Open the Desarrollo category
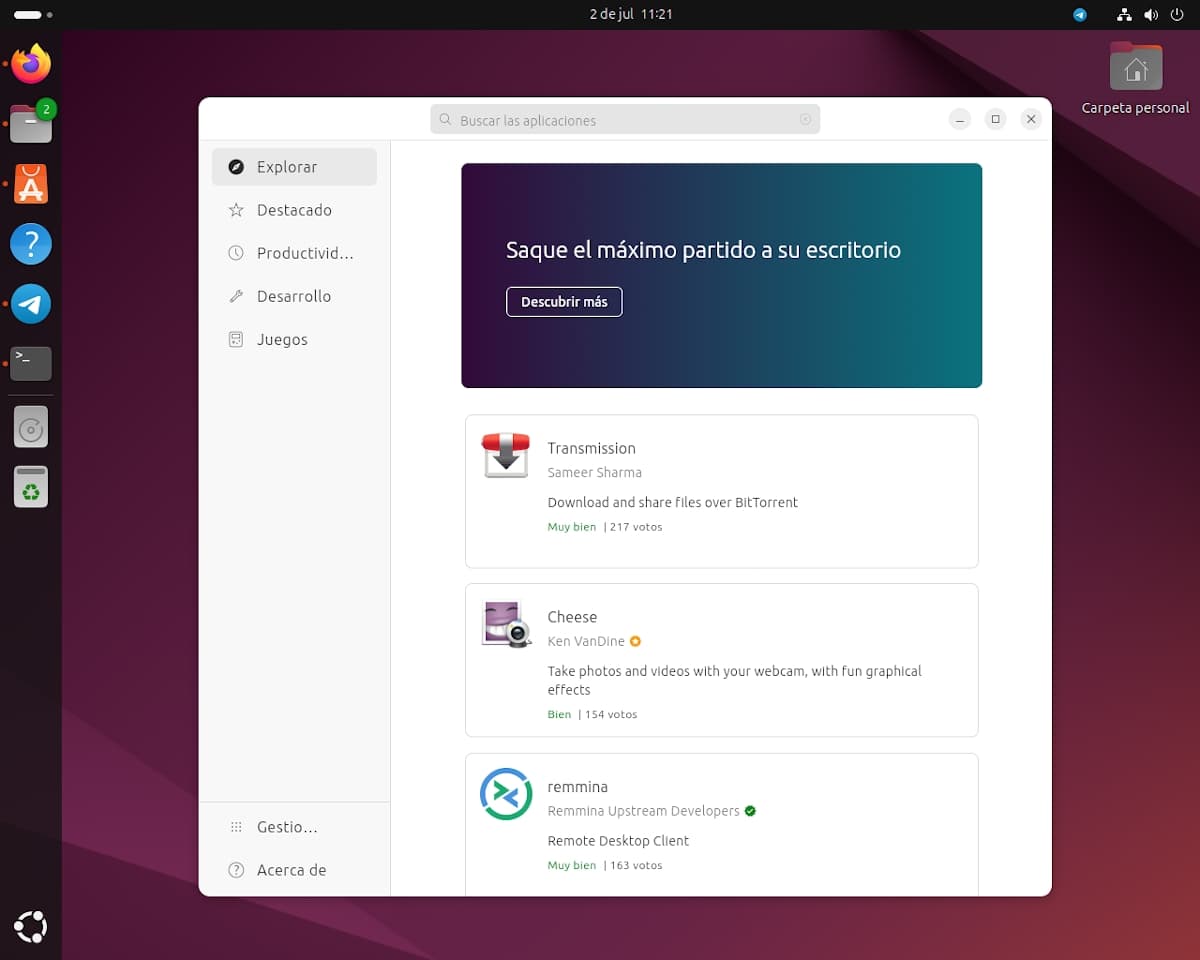This screenshot has width=1200, height=960. 294,296
